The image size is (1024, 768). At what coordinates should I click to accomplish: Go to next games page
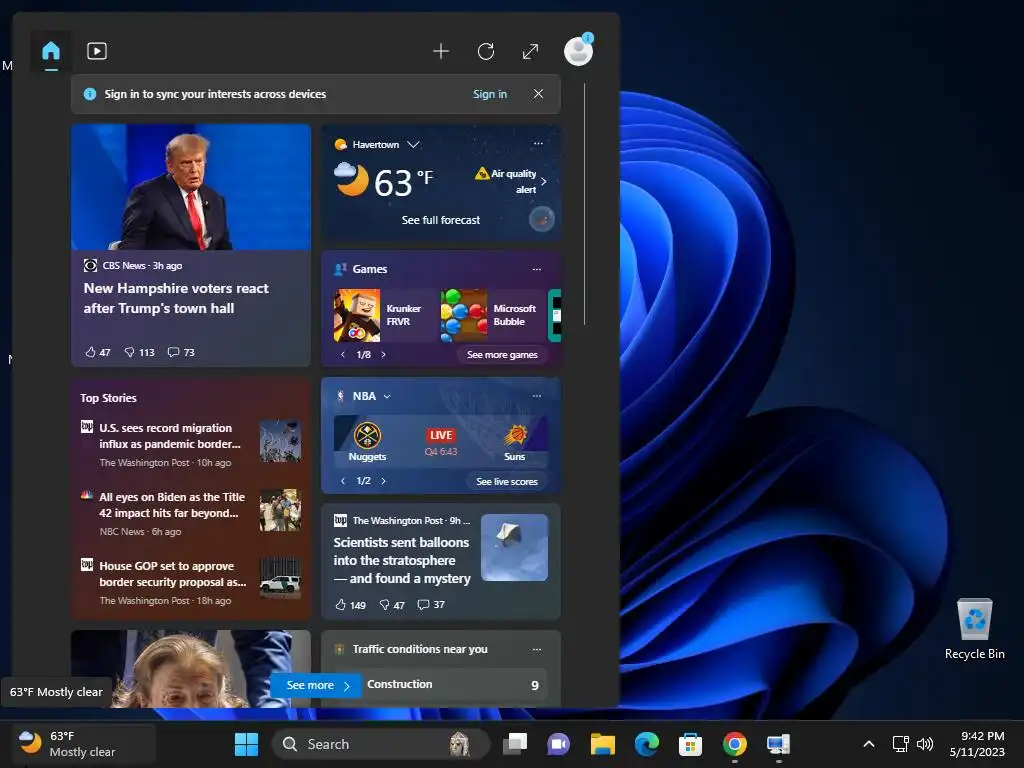tap(383, 355)
